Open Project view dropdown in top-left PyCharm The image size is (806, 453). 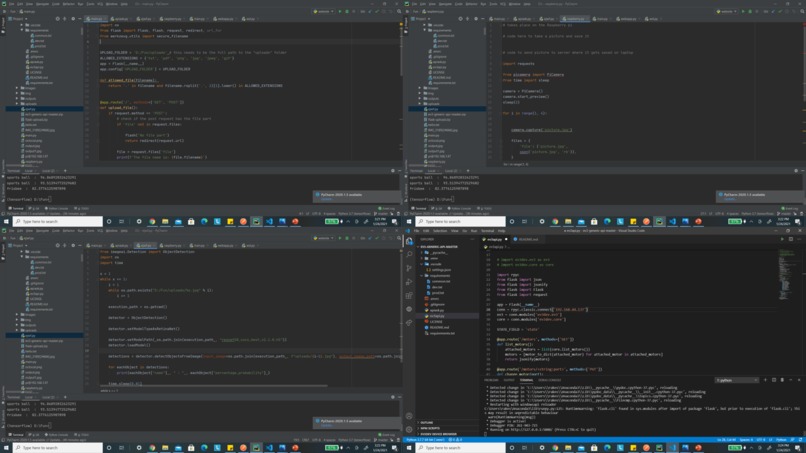point(17,19)
